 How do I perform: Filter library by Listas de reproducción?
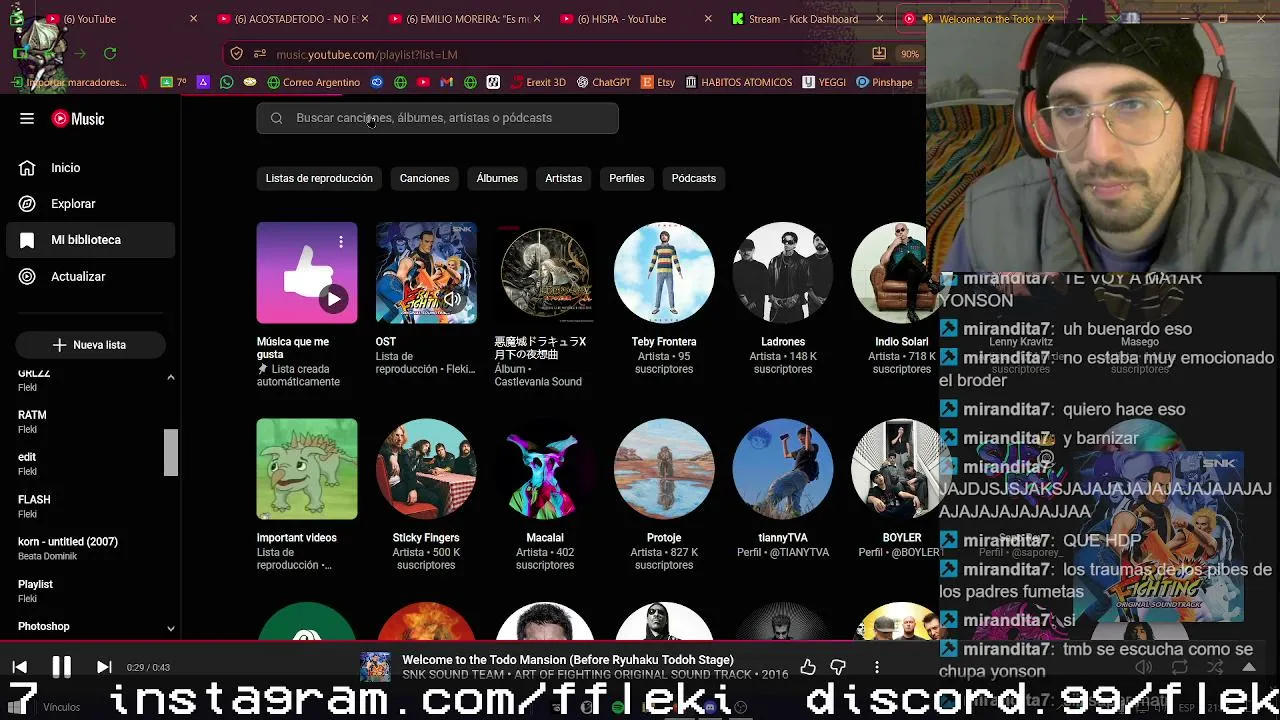point(319,178)
